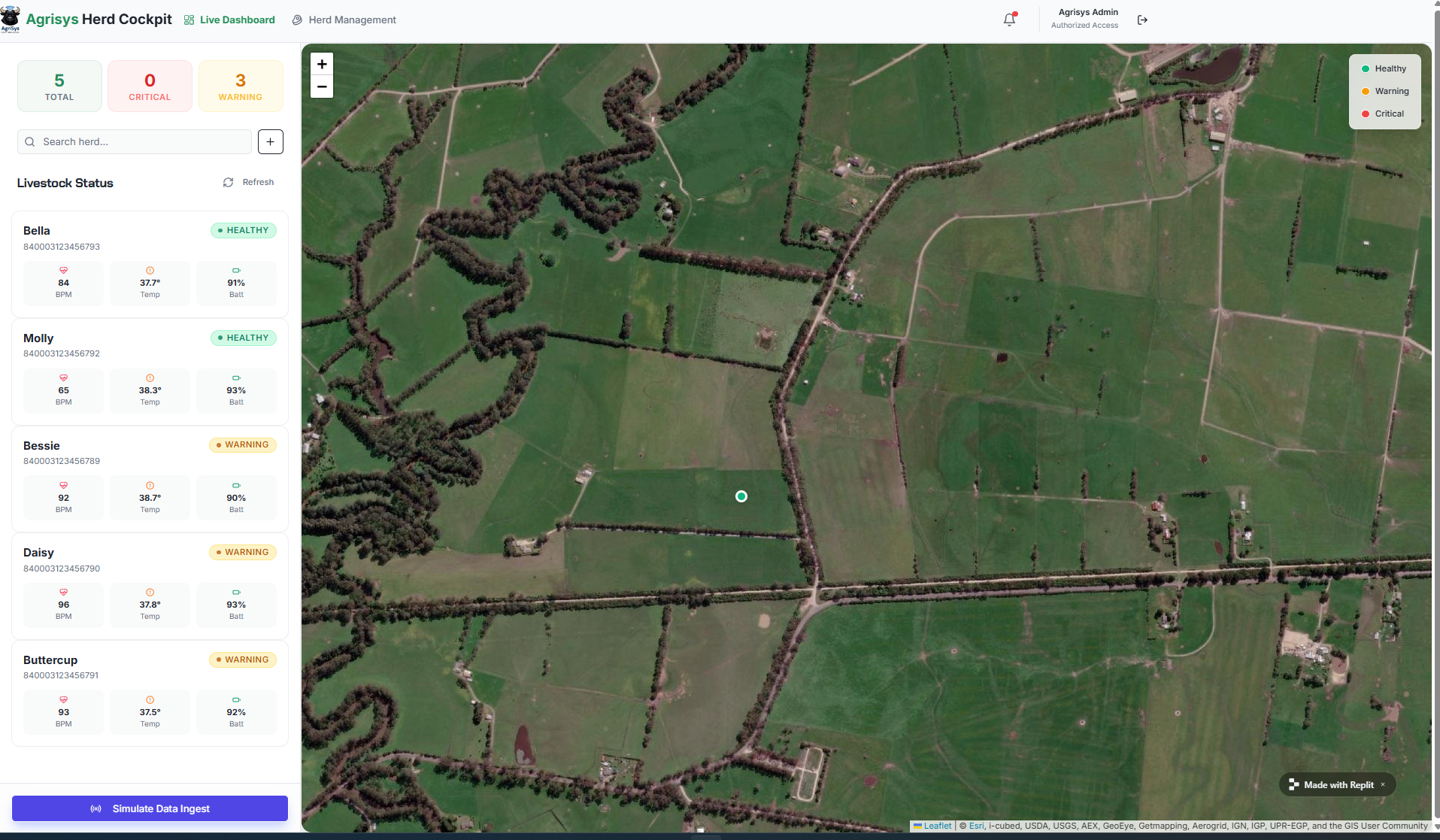
Task: Close the Made with Replit badge
Action: [1382, 784]
